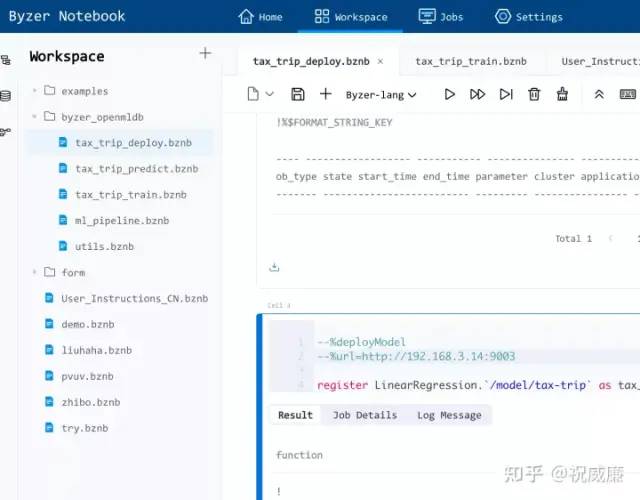Open demo.bznb notebook file
Image resolution: width=640 pixels, height=500 pixels.
tap(88, 324)
